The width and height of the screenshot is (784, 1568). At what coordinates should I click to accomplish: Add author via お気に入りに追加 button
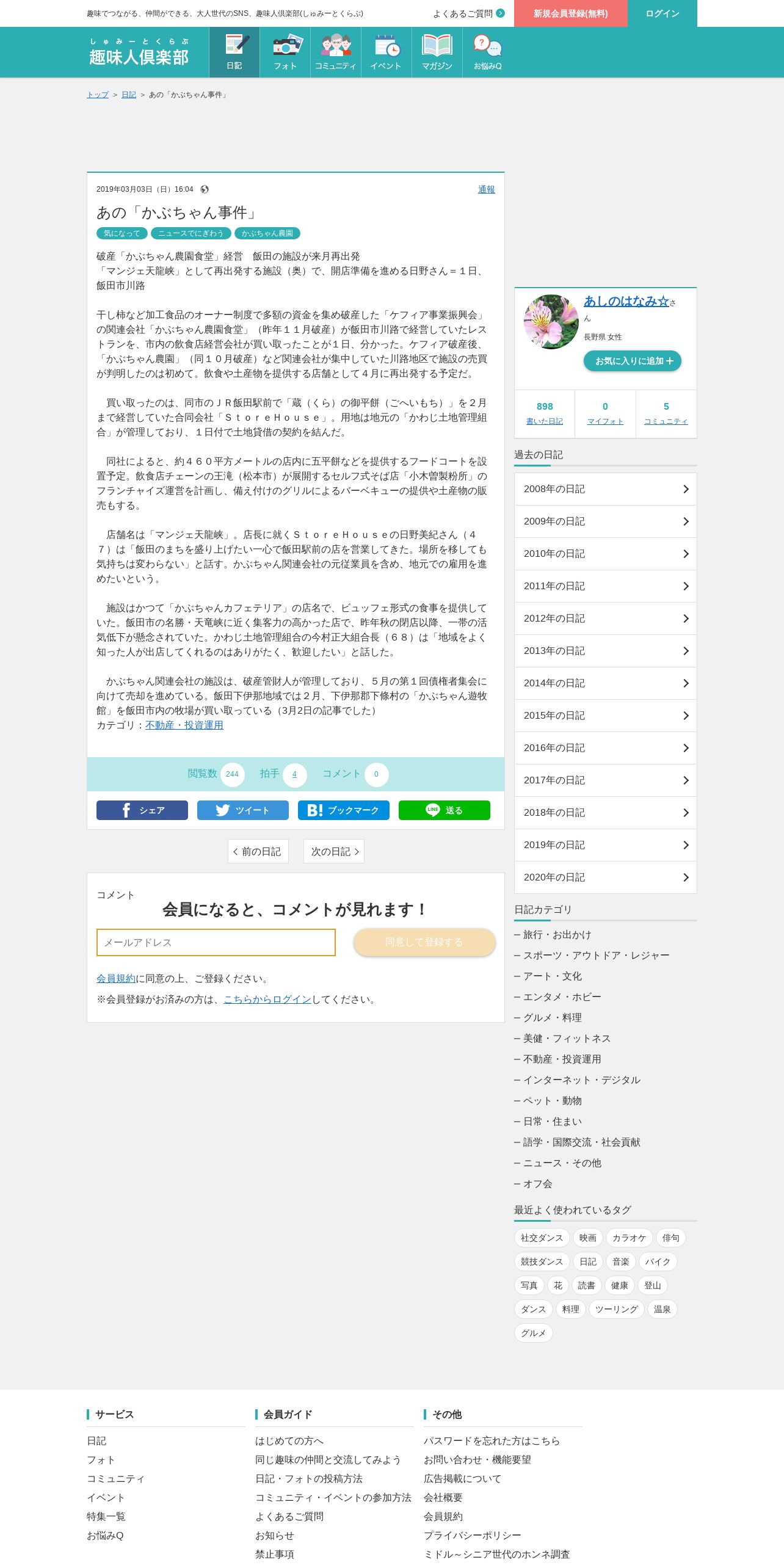633,361
